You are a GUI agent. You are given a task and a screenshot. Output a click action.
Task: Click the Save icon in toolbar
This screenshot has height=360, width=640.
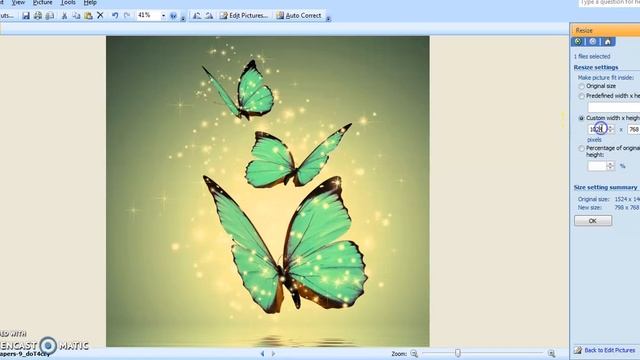[26, 16]
